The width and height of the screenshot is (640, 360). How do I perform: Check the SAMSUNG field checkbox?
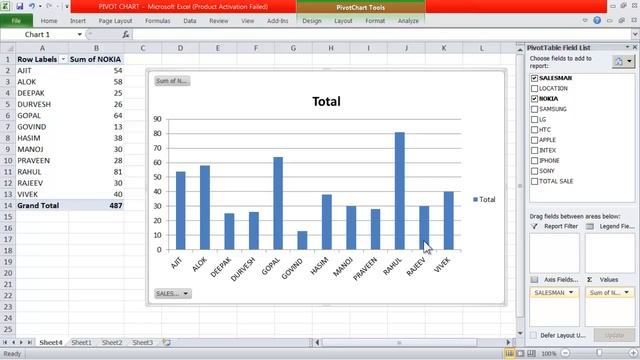coord(534,109)
